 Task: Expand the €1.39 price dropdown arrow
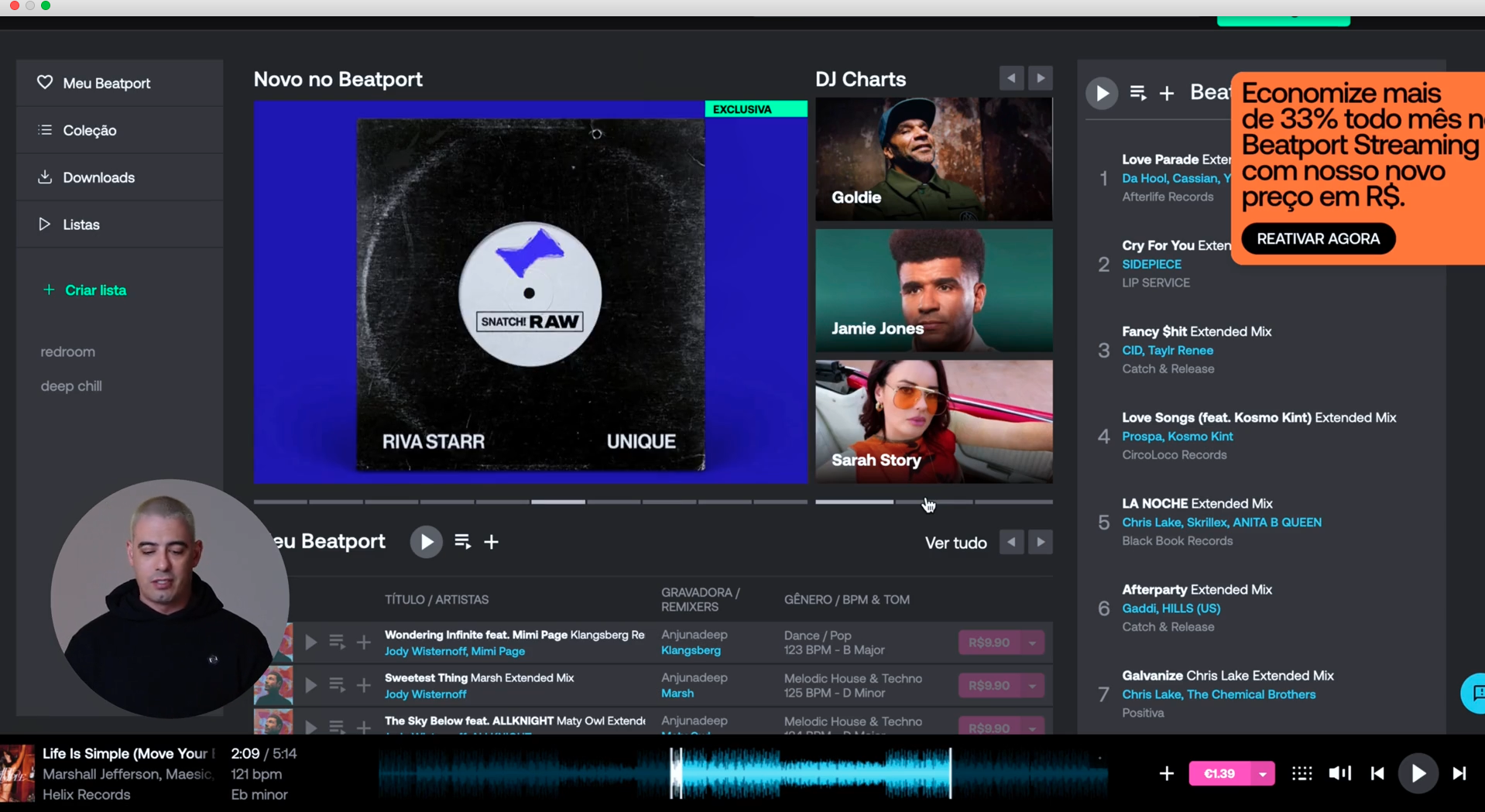1263,773
